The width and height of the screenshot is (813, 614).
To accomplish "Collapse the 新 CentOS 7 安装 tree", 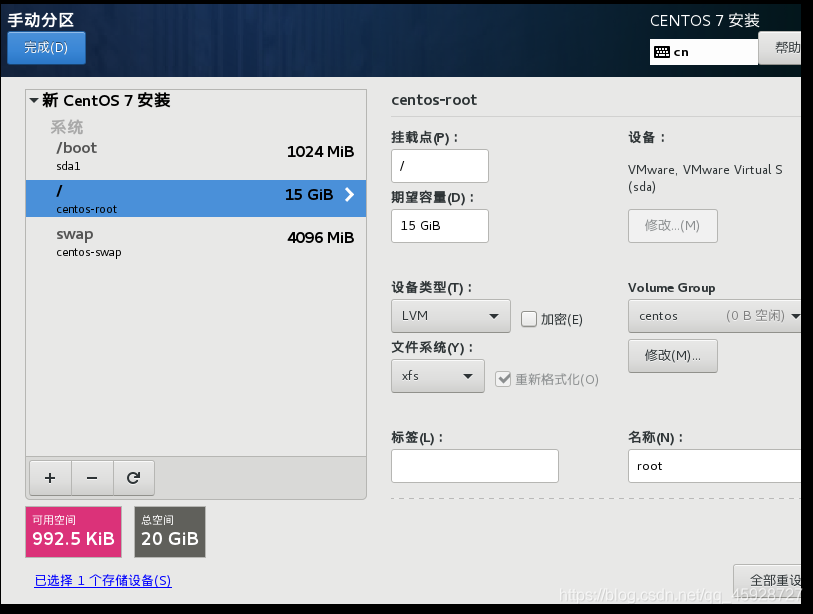I will (x=34, y=101).
